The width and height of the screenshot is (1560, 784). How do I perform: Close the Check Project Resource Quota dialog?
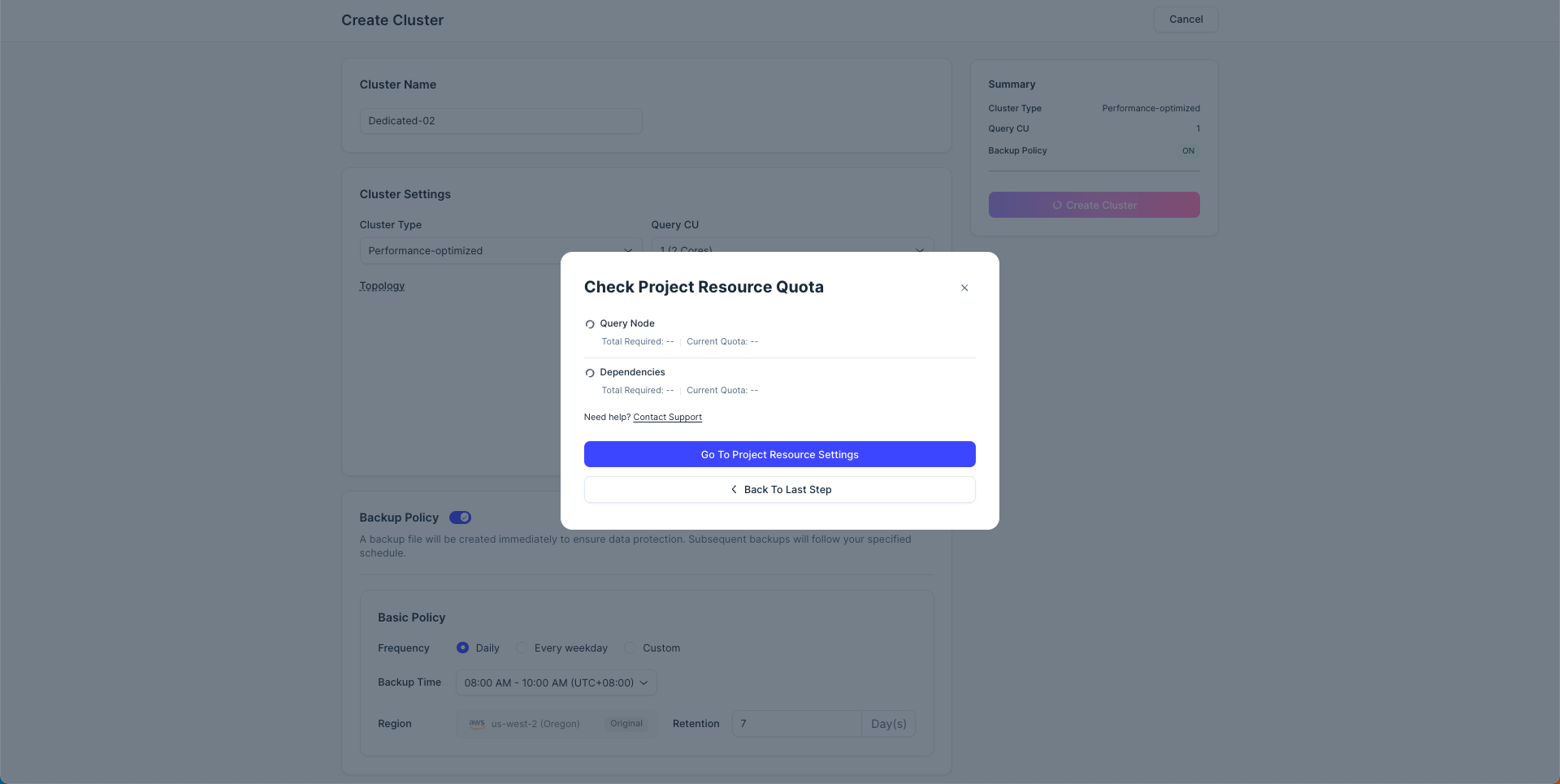(964, 288)
